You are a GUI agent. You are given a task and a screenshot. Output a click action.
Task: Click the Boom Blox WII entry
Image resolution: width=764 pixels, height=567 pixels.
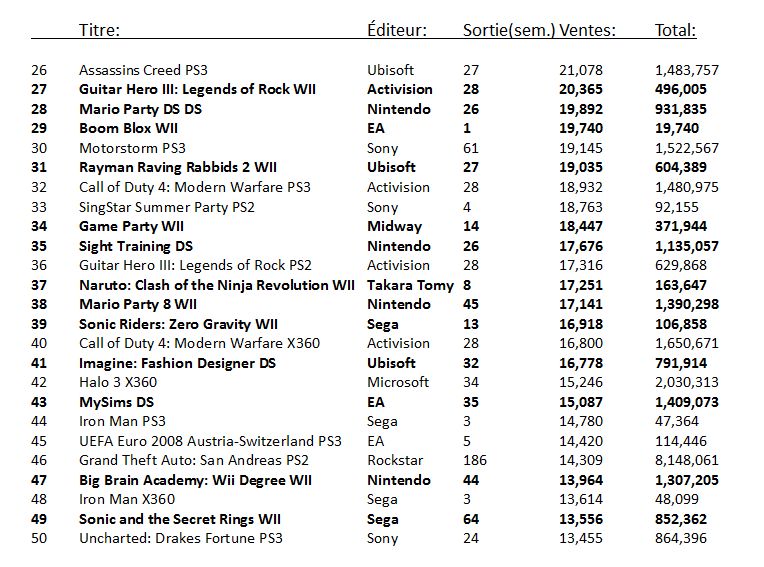click(x=128, y=129)
